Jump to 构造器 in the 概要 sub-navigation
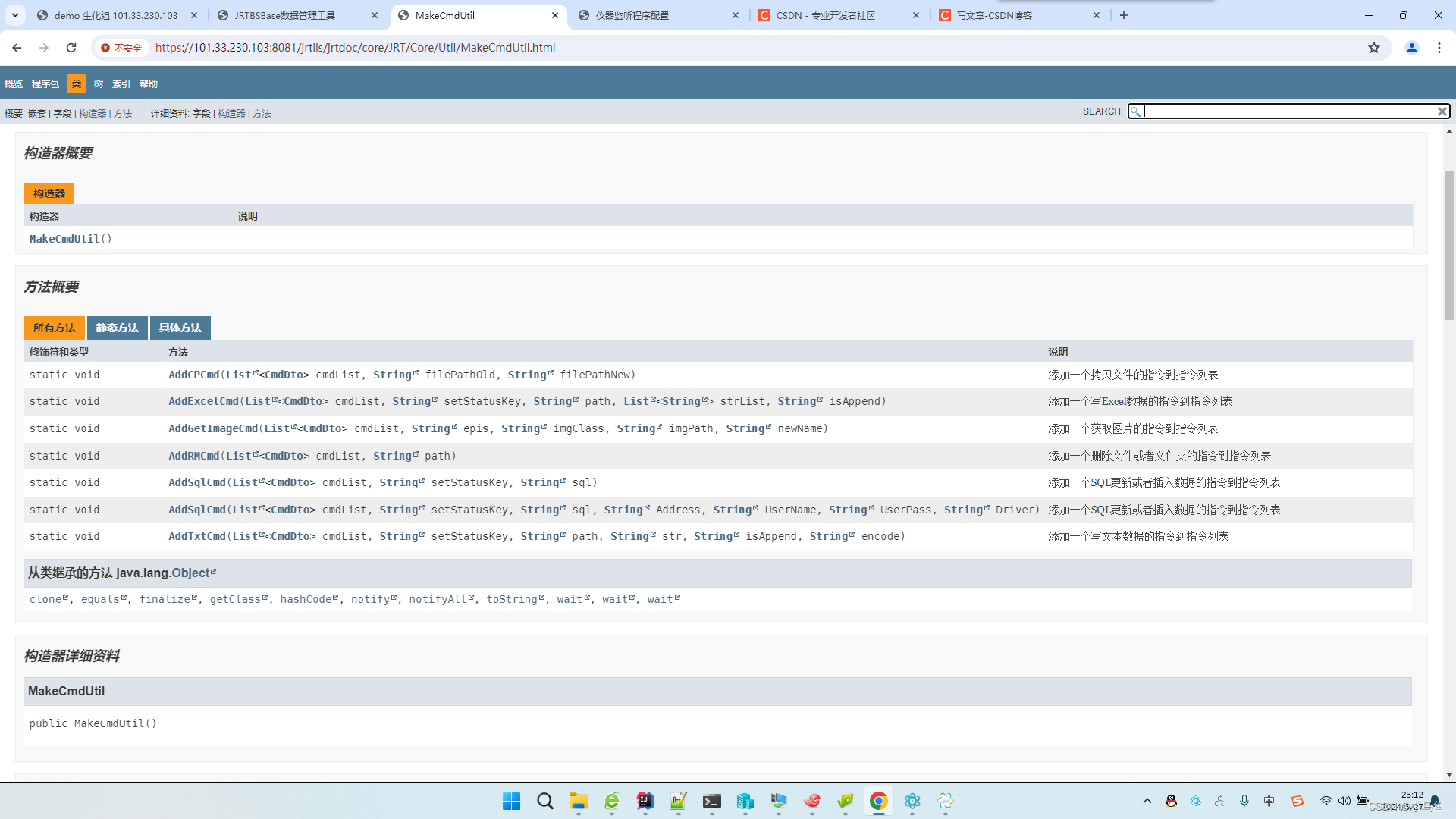The width and height of the screenshot is (1456, 819). click(x=93, y=114)
